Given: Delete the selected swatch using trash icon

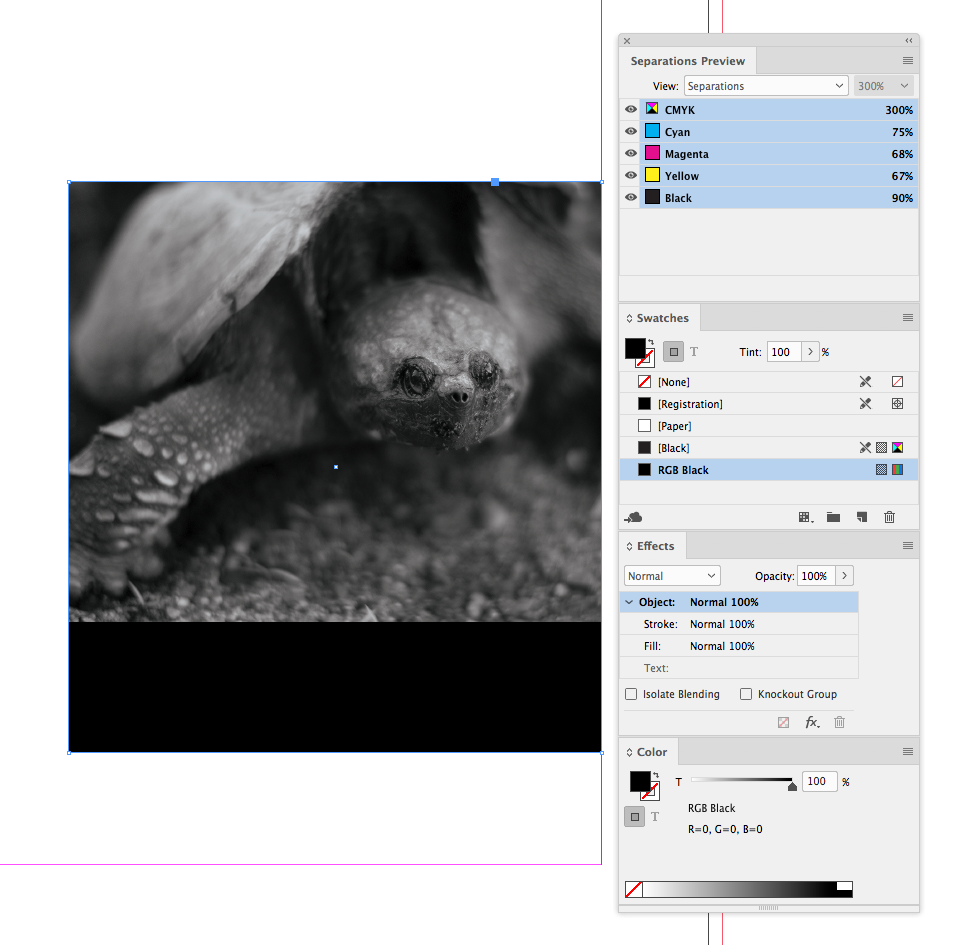Looking at the screenshot, I should 889,517.
